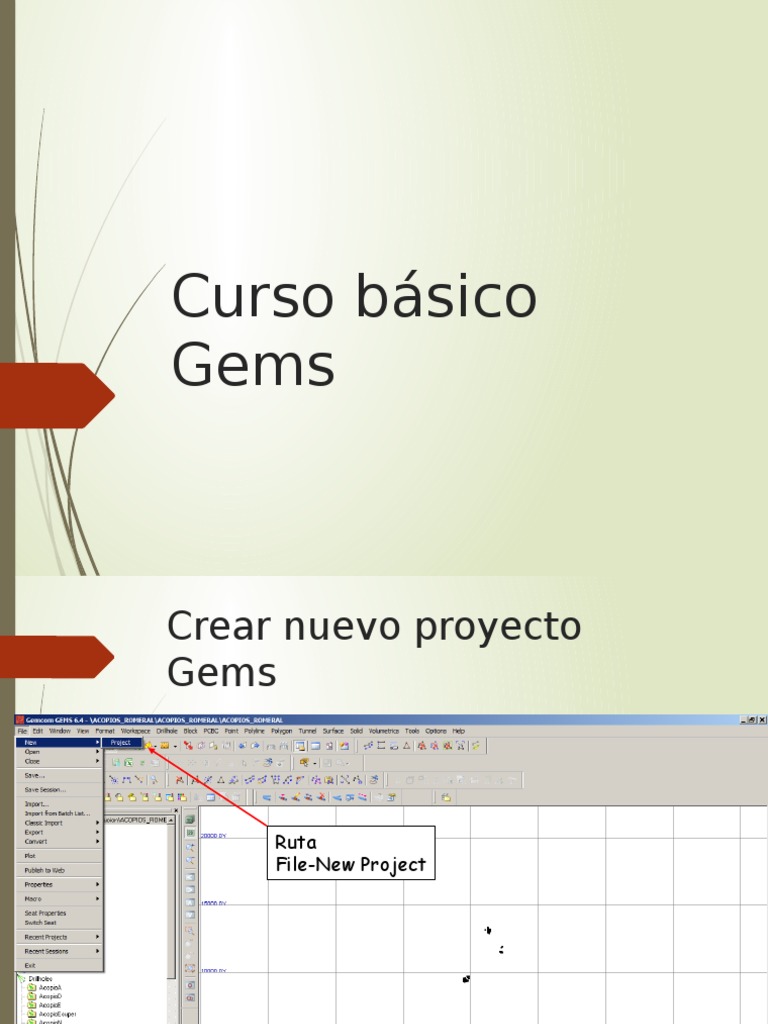768x1024 pixels.
Task: Expand the Properties submenu
Action: (x=59, y=884)
